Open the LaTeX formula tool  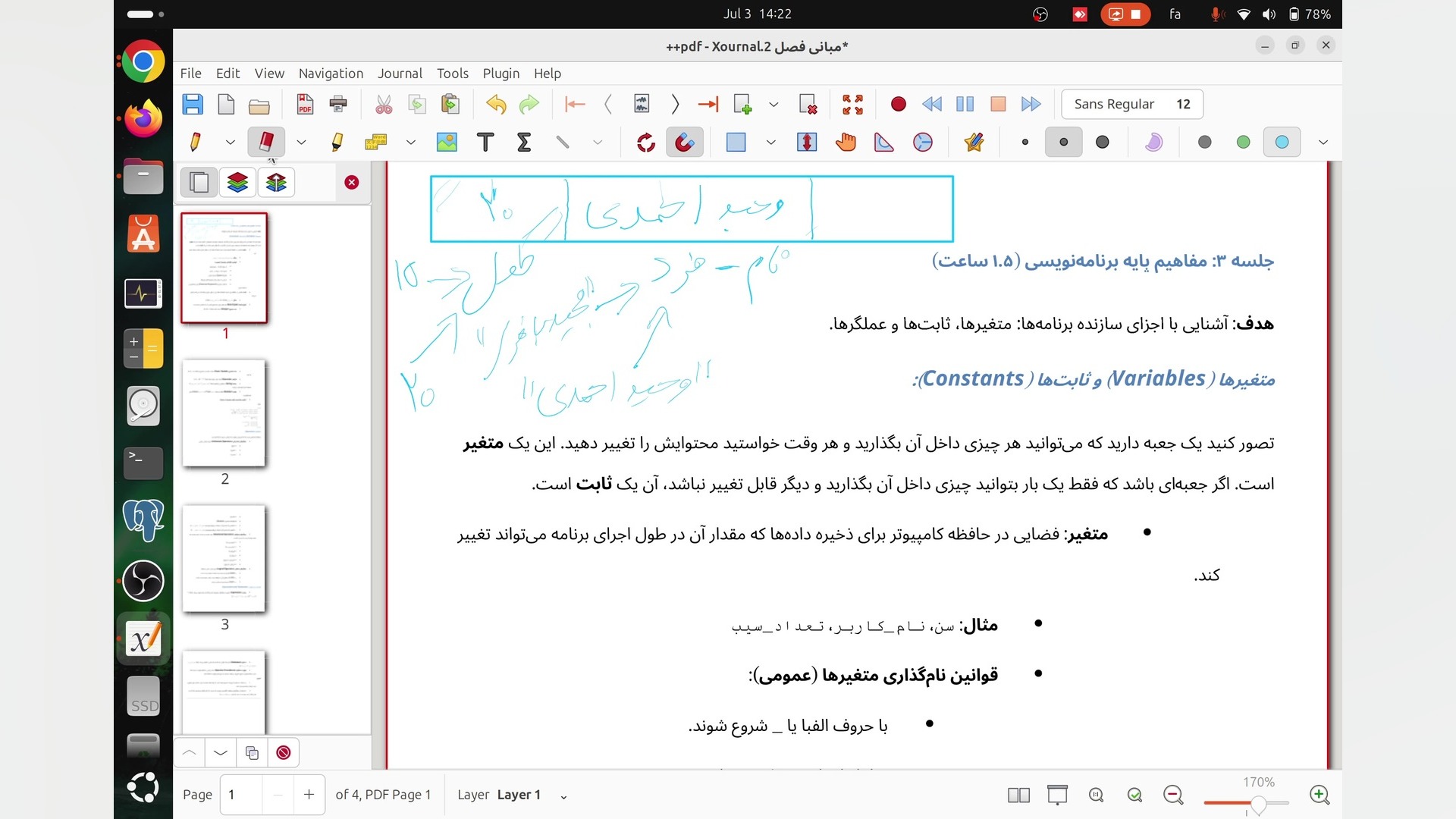(524, 142)
